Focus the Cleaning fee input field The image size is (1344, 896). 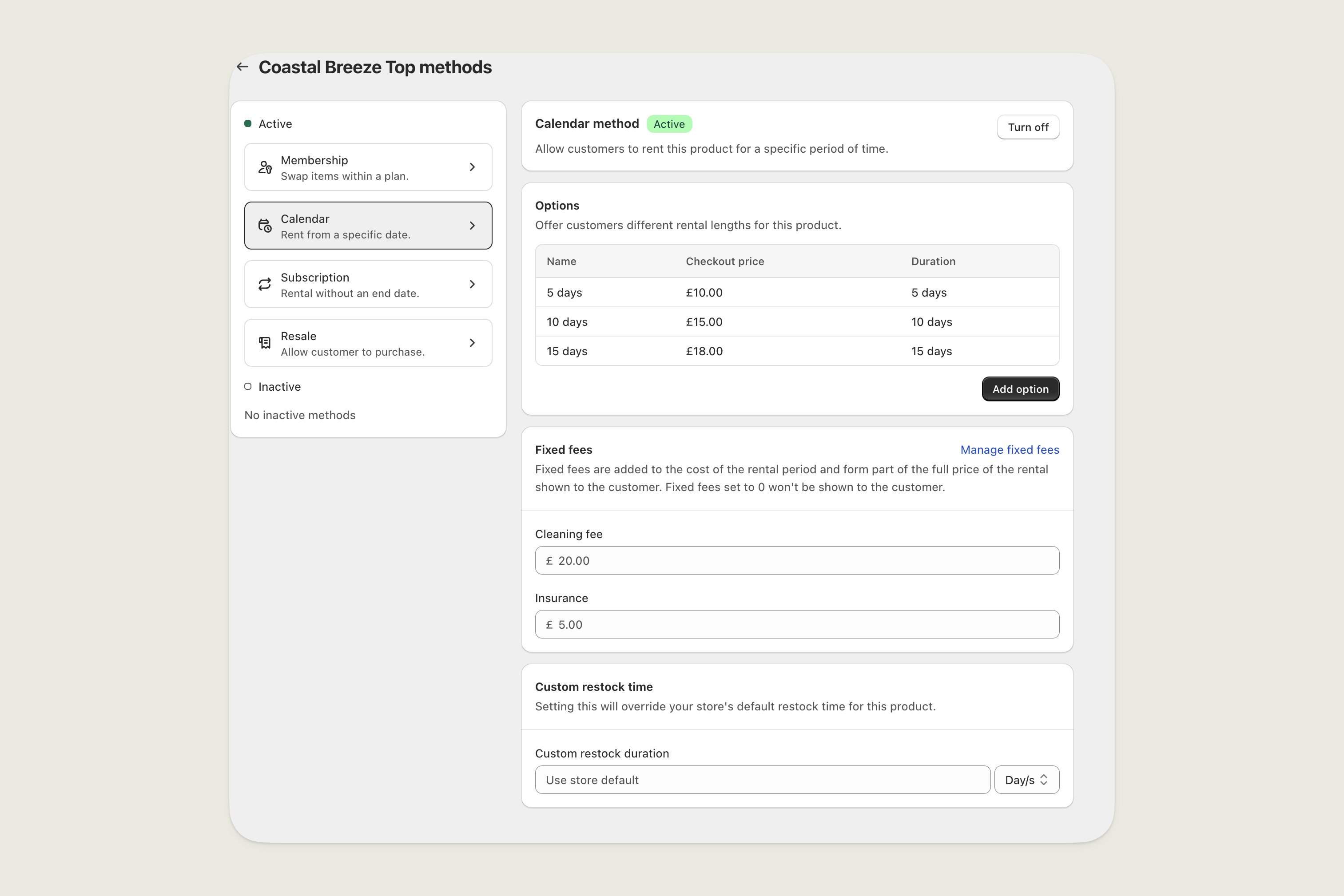click(x=796, y=561)
